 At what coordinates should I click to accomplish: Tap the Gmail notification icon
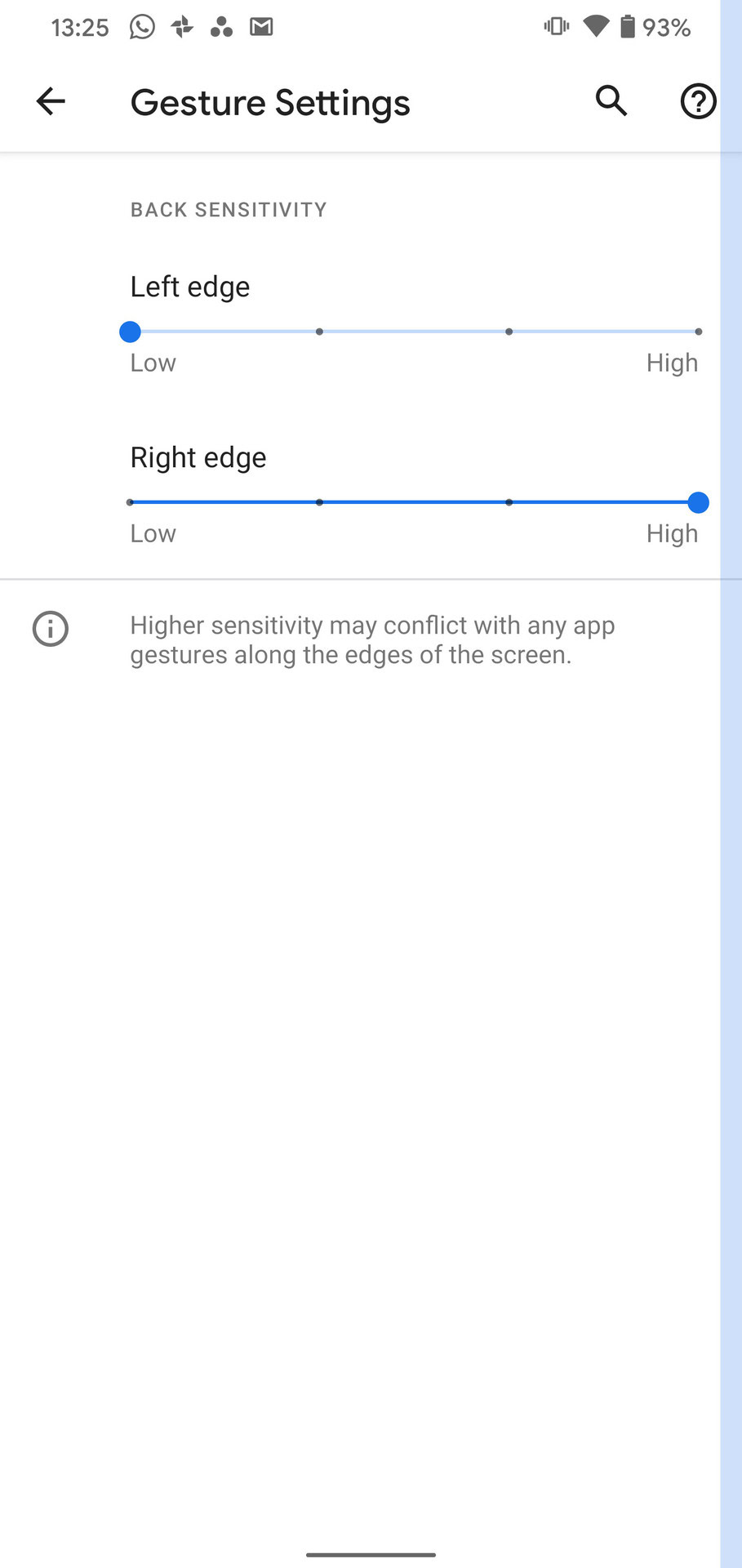pyautogui.click(x=261, y=27)
